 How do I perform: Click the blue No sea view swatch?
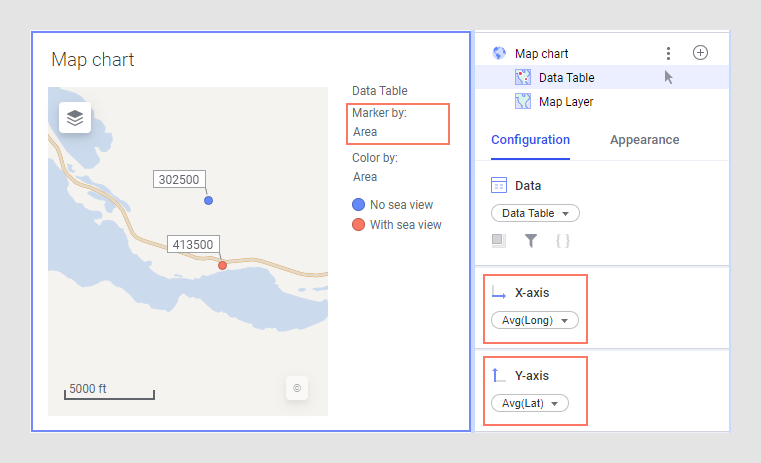click(358, 204)
